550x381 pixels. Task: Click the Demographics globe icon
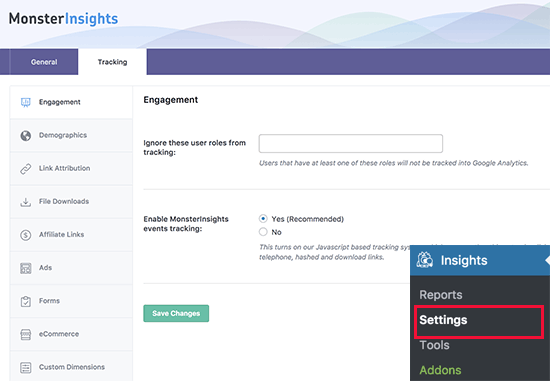point(26,135)
